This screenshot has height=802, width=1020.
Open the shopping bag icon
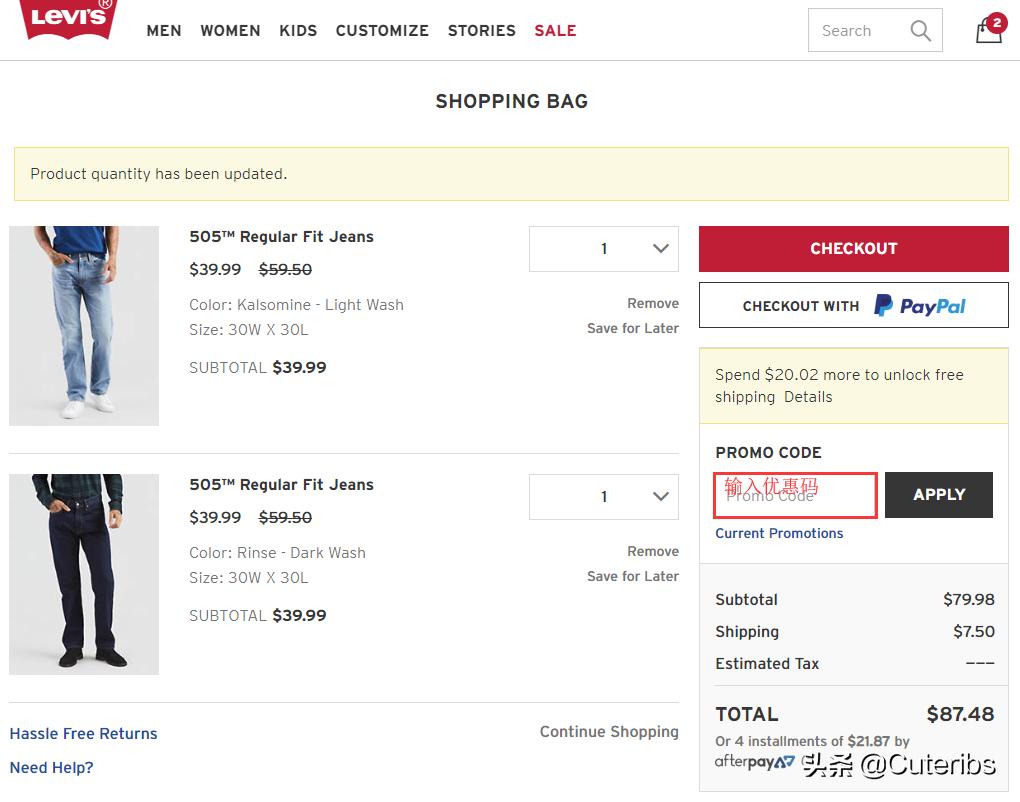989,29
